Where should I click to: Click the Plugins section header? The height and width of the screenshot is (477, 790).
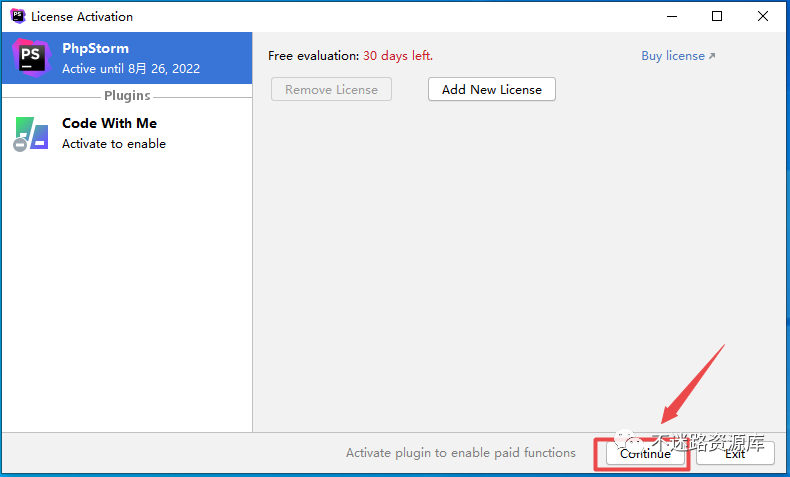click(127, 96)
